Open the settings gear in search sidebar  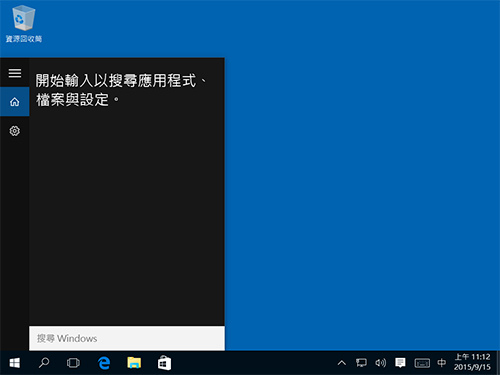coord(15,131)
